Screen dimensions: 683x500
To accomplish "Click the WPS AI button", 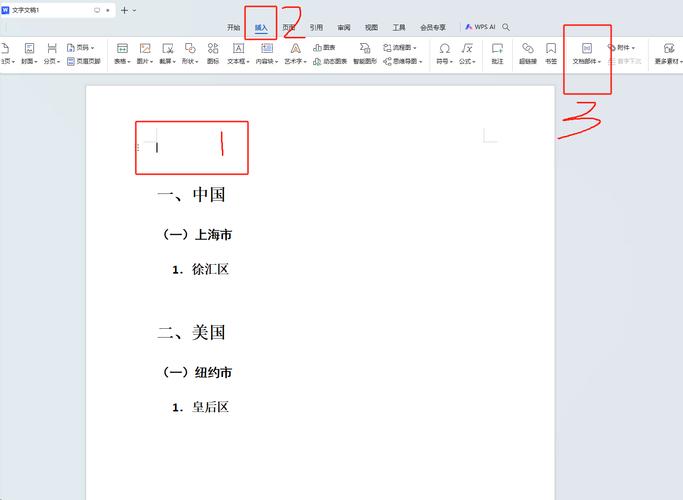I will [x=480, y=27].
